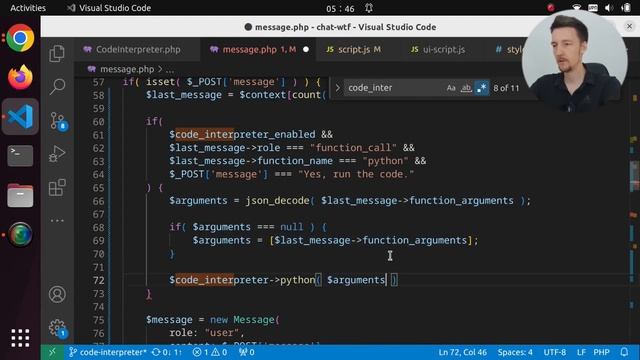Toggle Use Regular Expression in find widget
The height and width of the screenshot is (360, 640).
point(482,88)
